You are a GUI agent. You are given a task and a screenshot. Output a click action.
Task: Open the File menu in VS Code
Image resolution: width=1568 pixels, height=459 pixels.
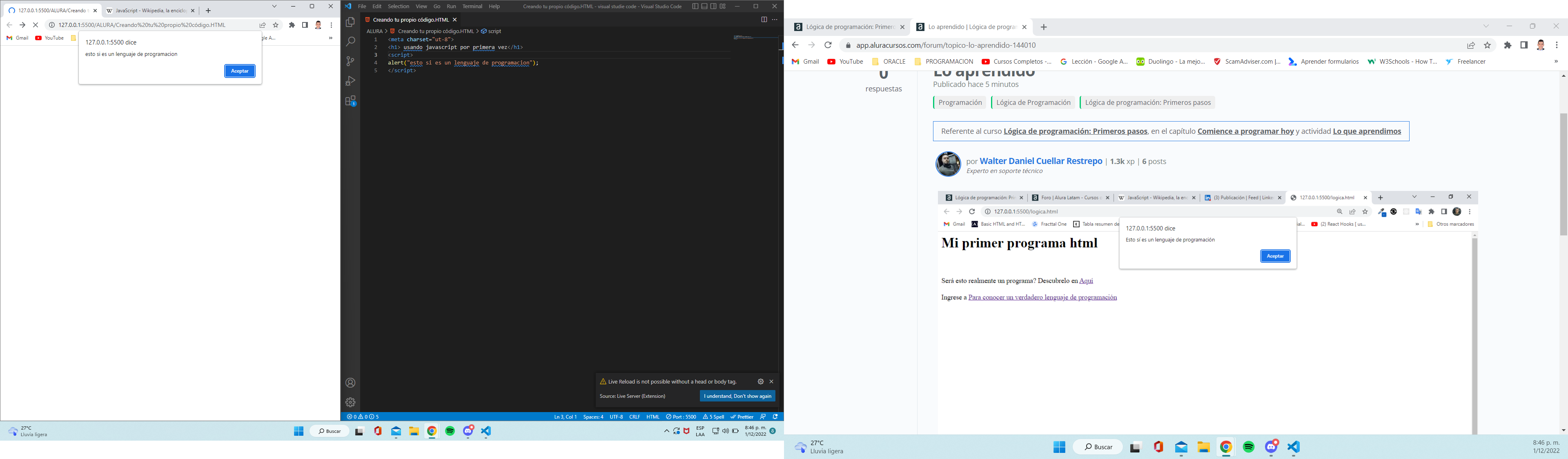[x=362, y=6]
